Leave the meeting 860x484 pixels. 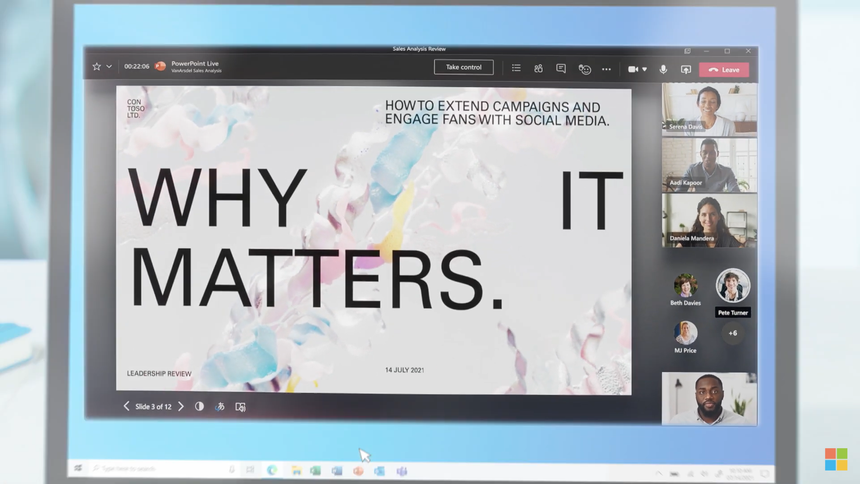coord(724,70)
